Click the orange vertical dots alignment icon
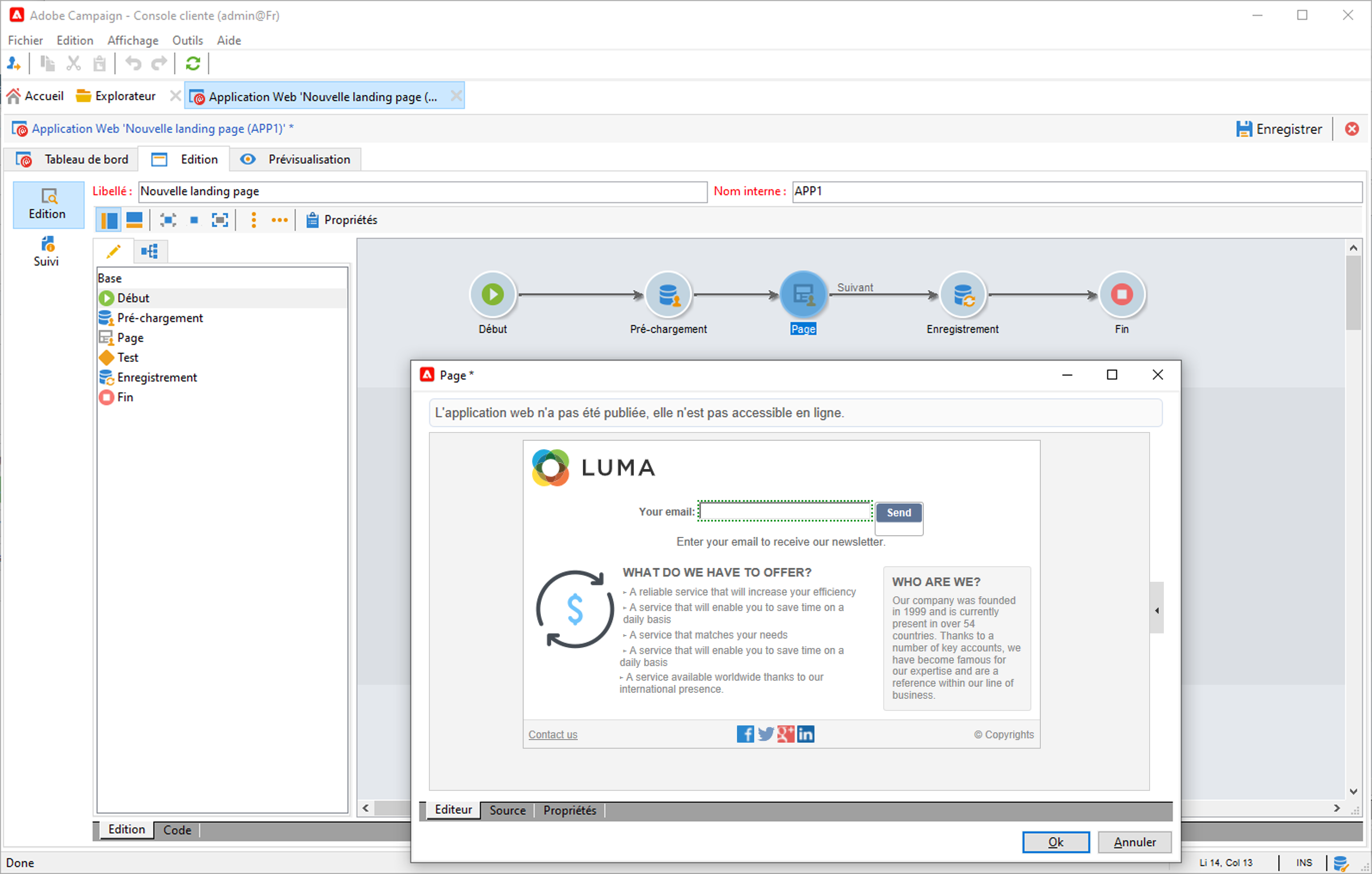Image resolution: width=1372 pixels, height=874 pixels. 254,220
